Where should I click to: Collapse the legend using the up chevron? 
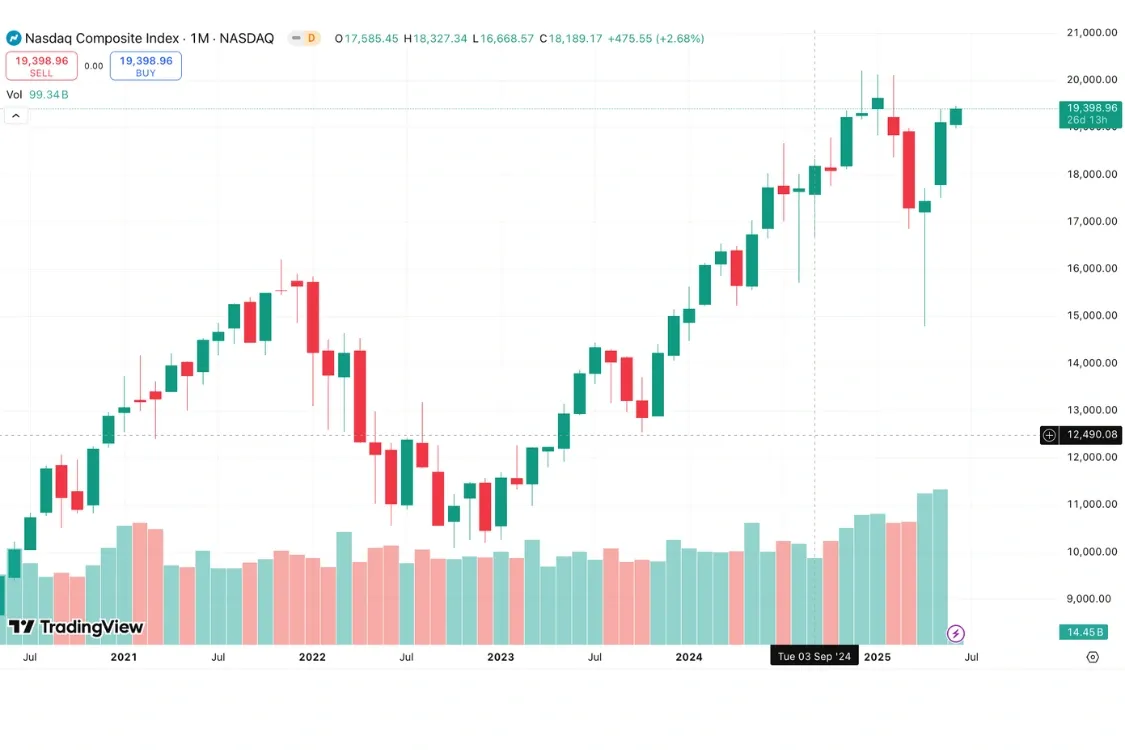point(15,116)
